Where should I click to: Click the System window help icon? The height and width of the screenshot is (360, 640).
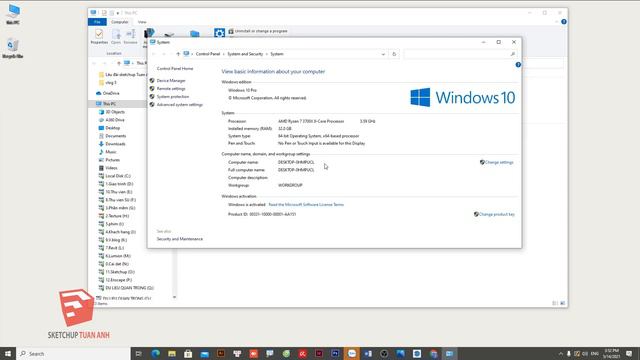pos(518,65)
